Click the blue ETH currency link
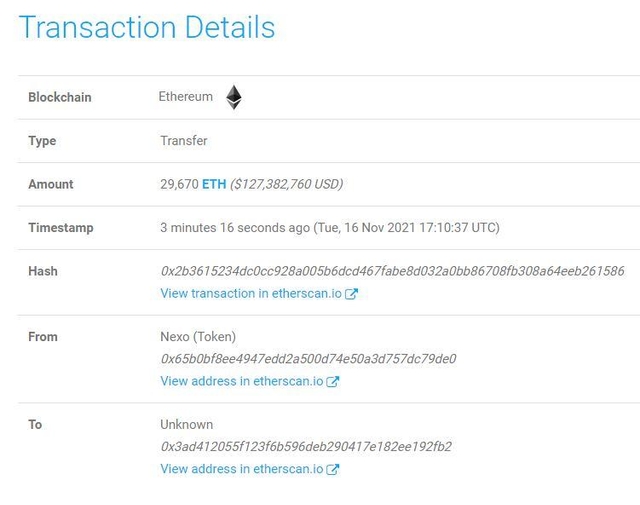The image size is (640, 505). pyautogui.click(x=214, y=184)
